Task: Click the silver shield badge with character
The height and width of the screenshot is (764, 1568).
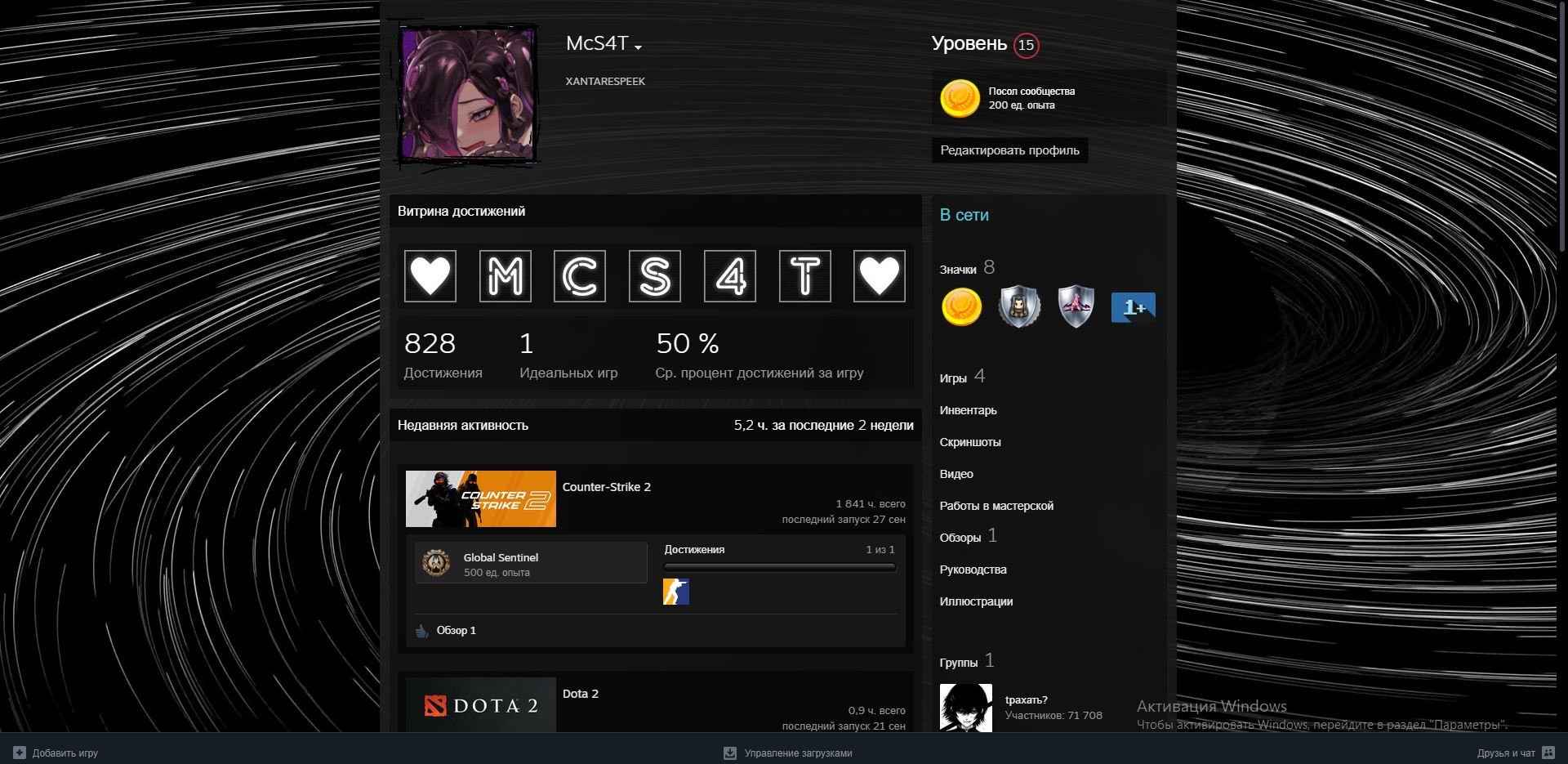Action: coord(1019,307)
